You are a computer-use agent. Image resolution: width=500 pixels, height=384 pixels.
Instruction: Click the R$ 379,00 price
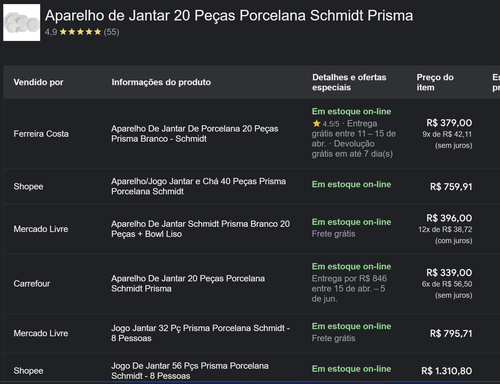(x=449, y=123)
